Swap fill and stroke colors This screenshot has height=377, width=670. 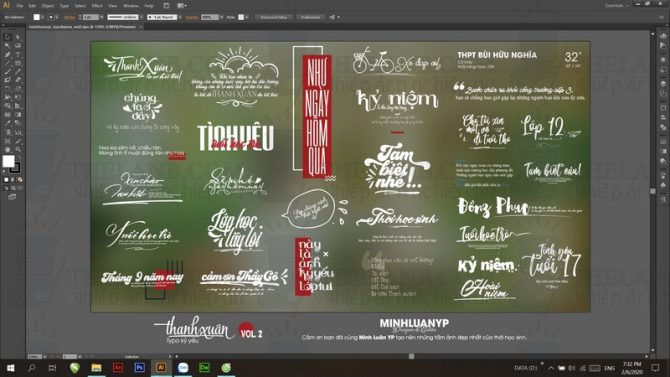coord(17,158)
